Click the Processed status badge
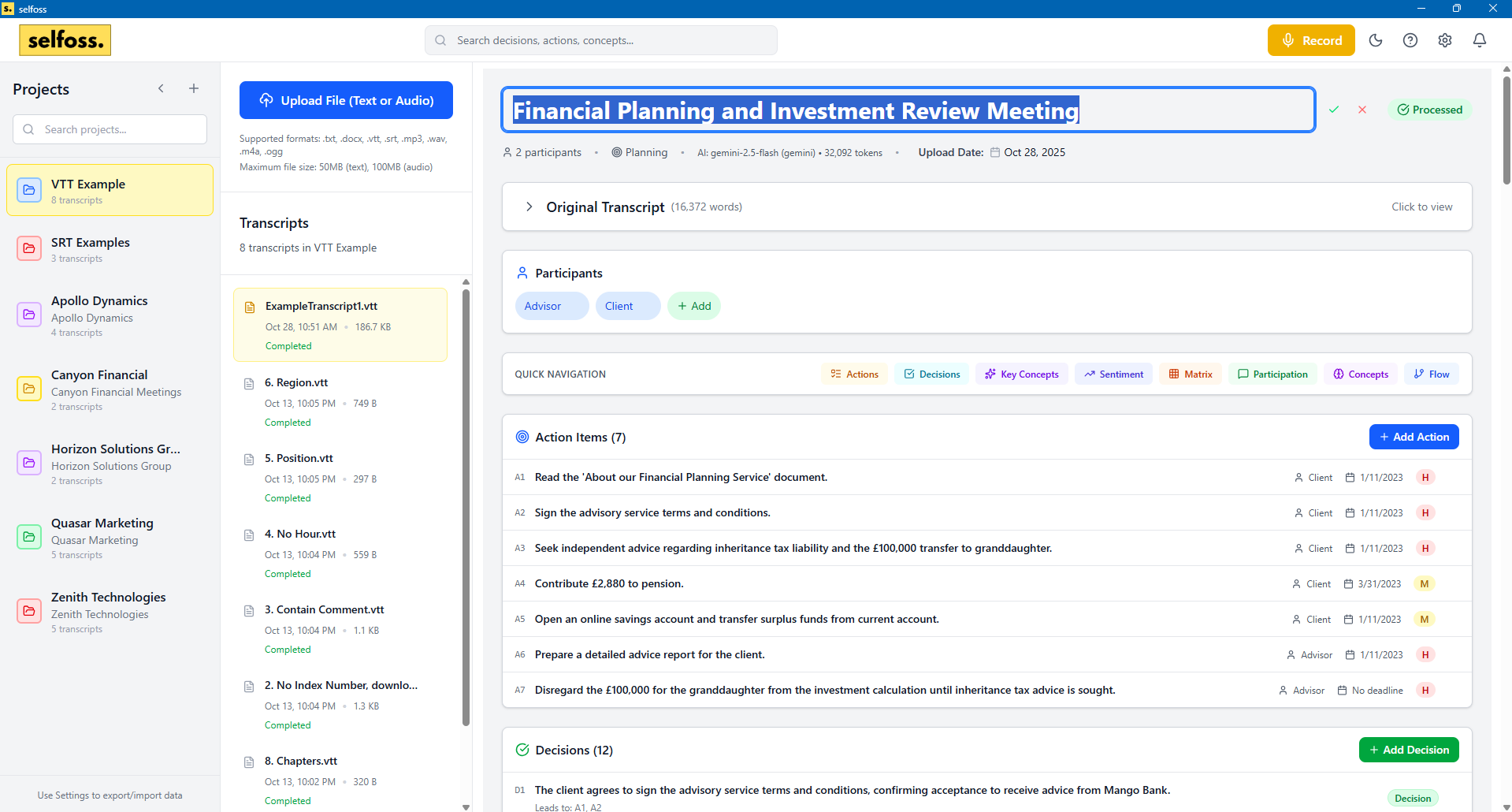The width and height of the screenshot is (1512, 812). click(1429, 110)
